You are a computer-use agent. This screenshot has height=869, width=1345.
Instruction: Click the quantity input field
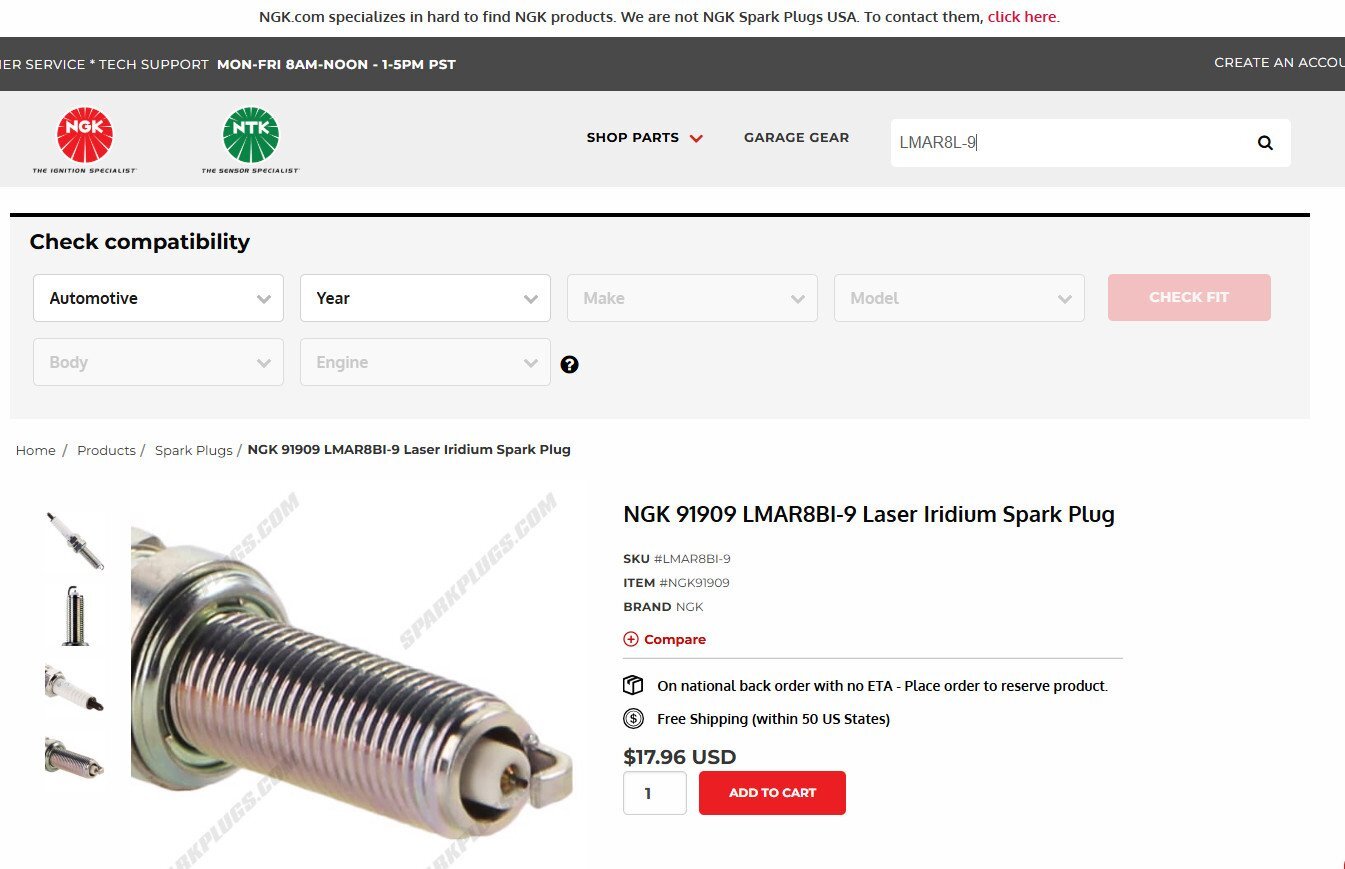(x=655, y=793)
